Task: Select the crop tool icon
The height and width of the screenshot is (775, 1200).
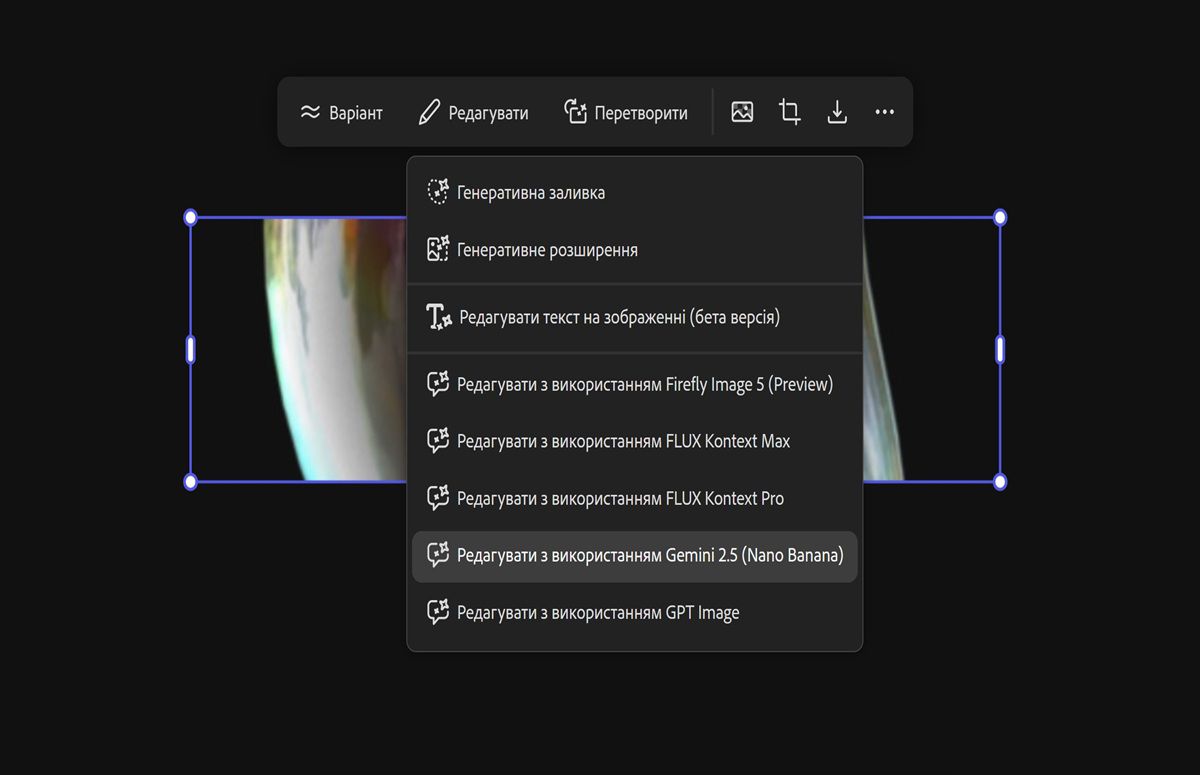Action: coord(790,112)
